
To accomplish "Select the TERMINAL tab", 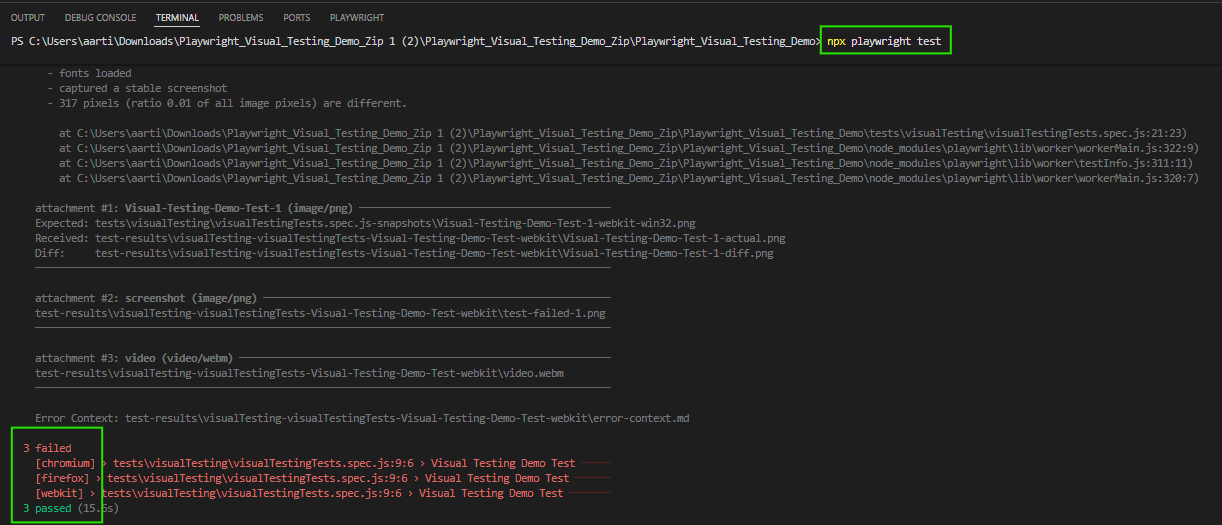I will (x=177, y=18).
